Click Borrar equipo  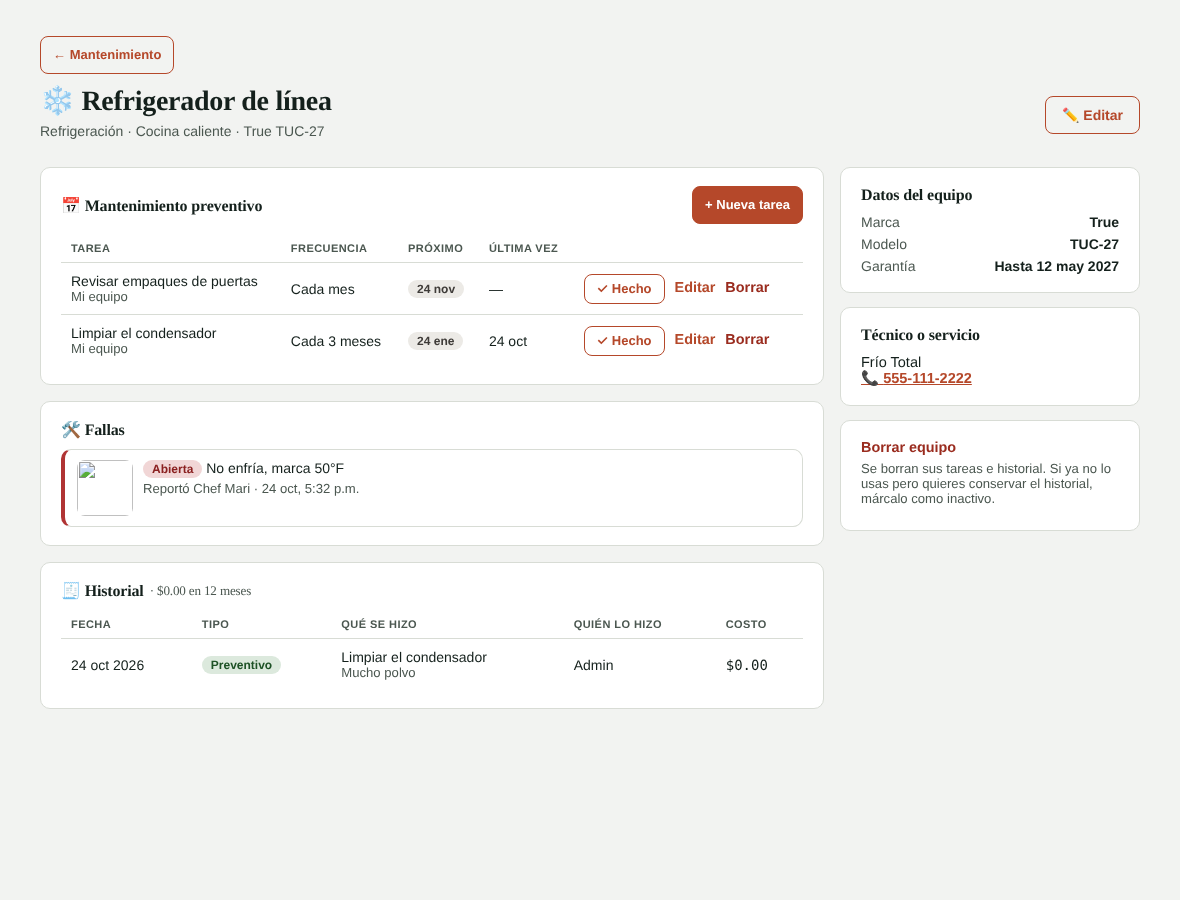coord(908,447)
